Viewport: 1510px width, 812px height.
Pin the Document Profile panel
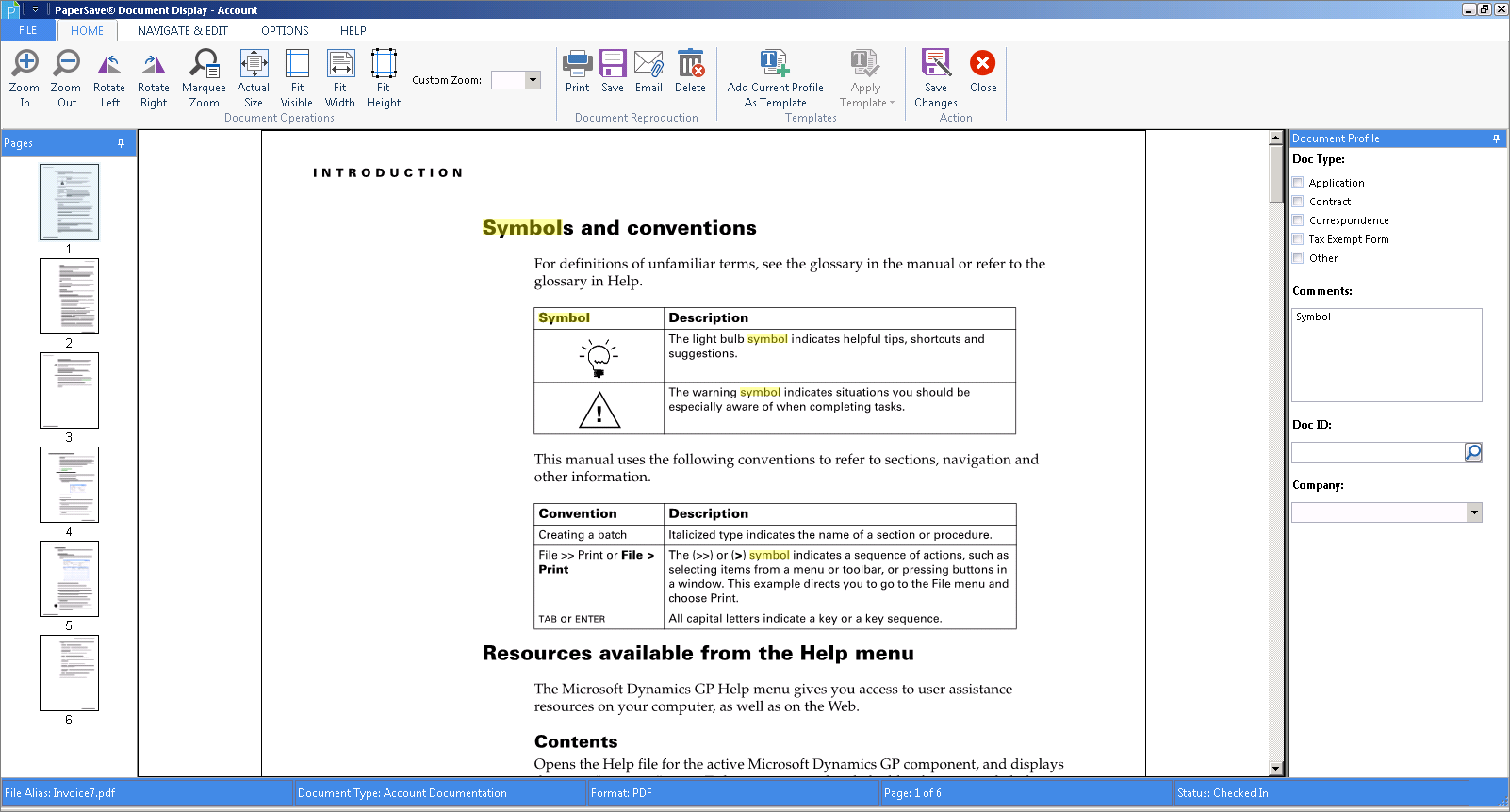point(1496,138)
